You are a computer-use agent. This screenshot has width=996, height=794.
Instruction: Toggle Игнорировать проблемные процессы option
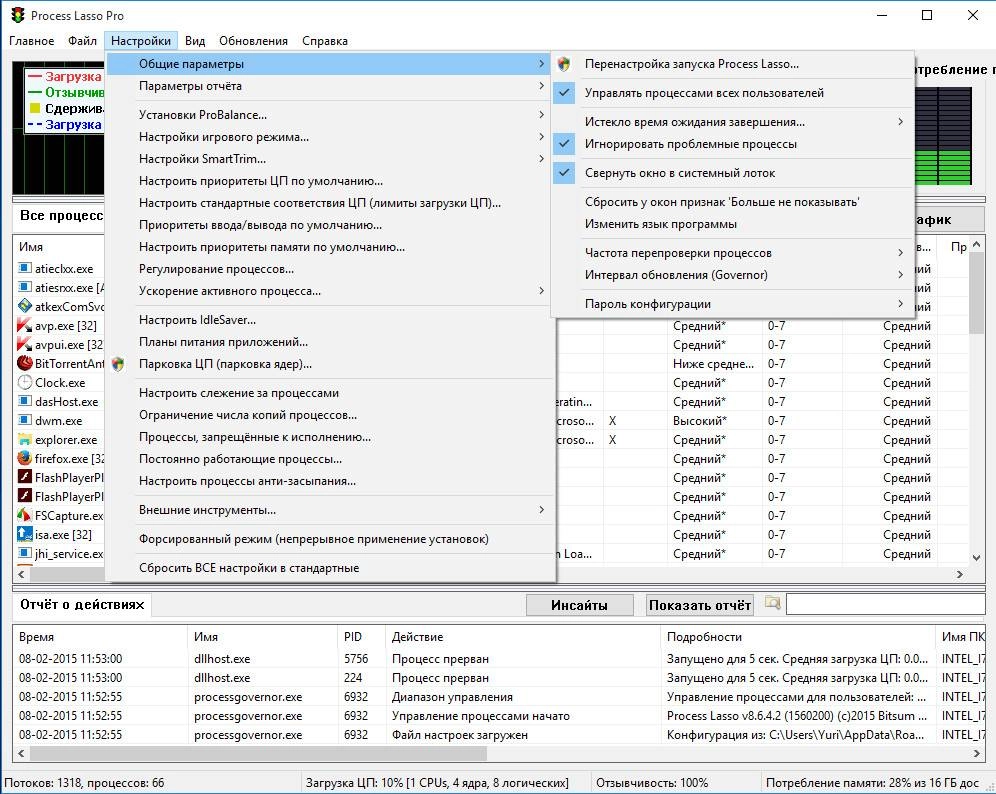732,144
